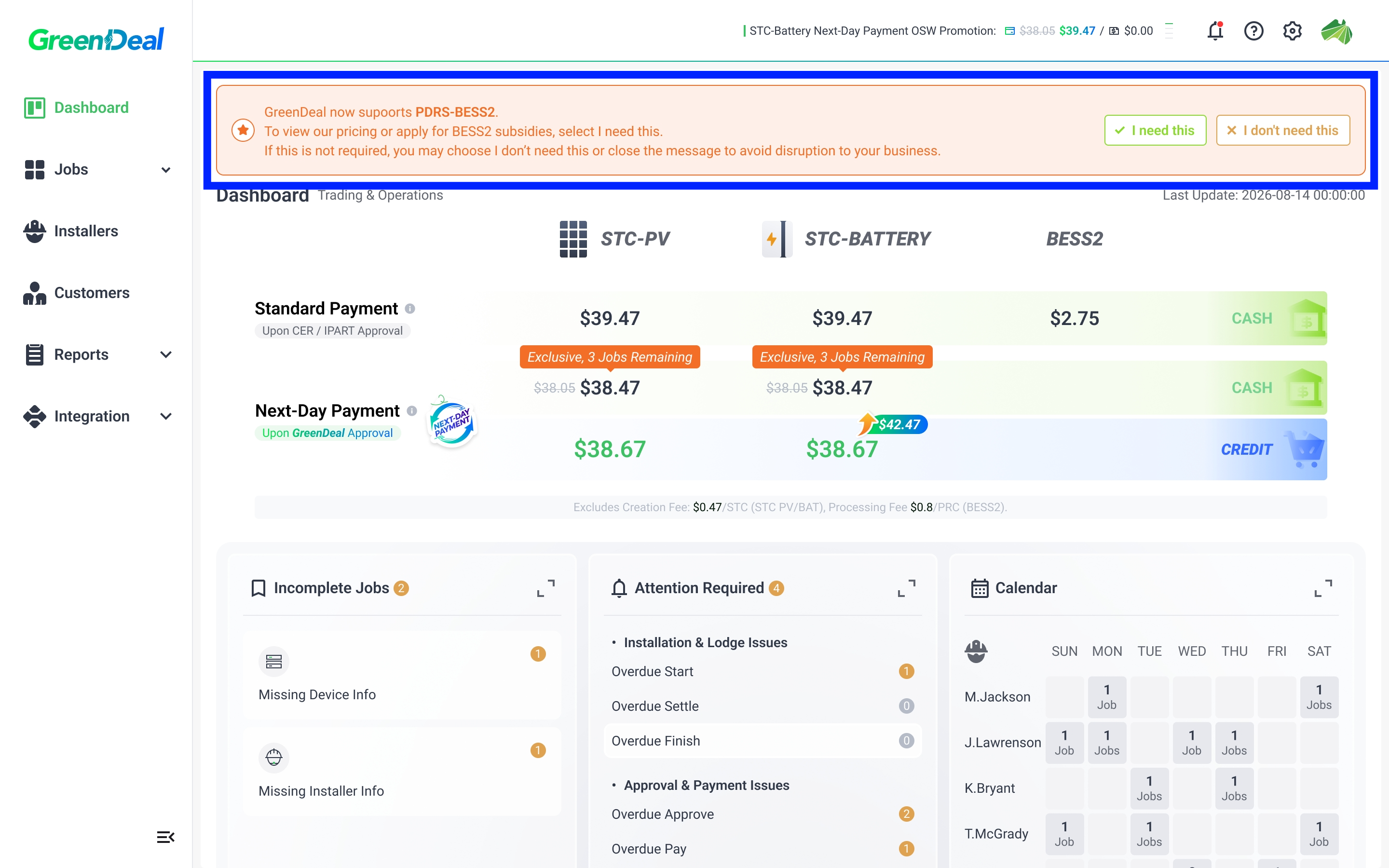
Task: Click the Standard Payment info icon
Action: point(410,309)
